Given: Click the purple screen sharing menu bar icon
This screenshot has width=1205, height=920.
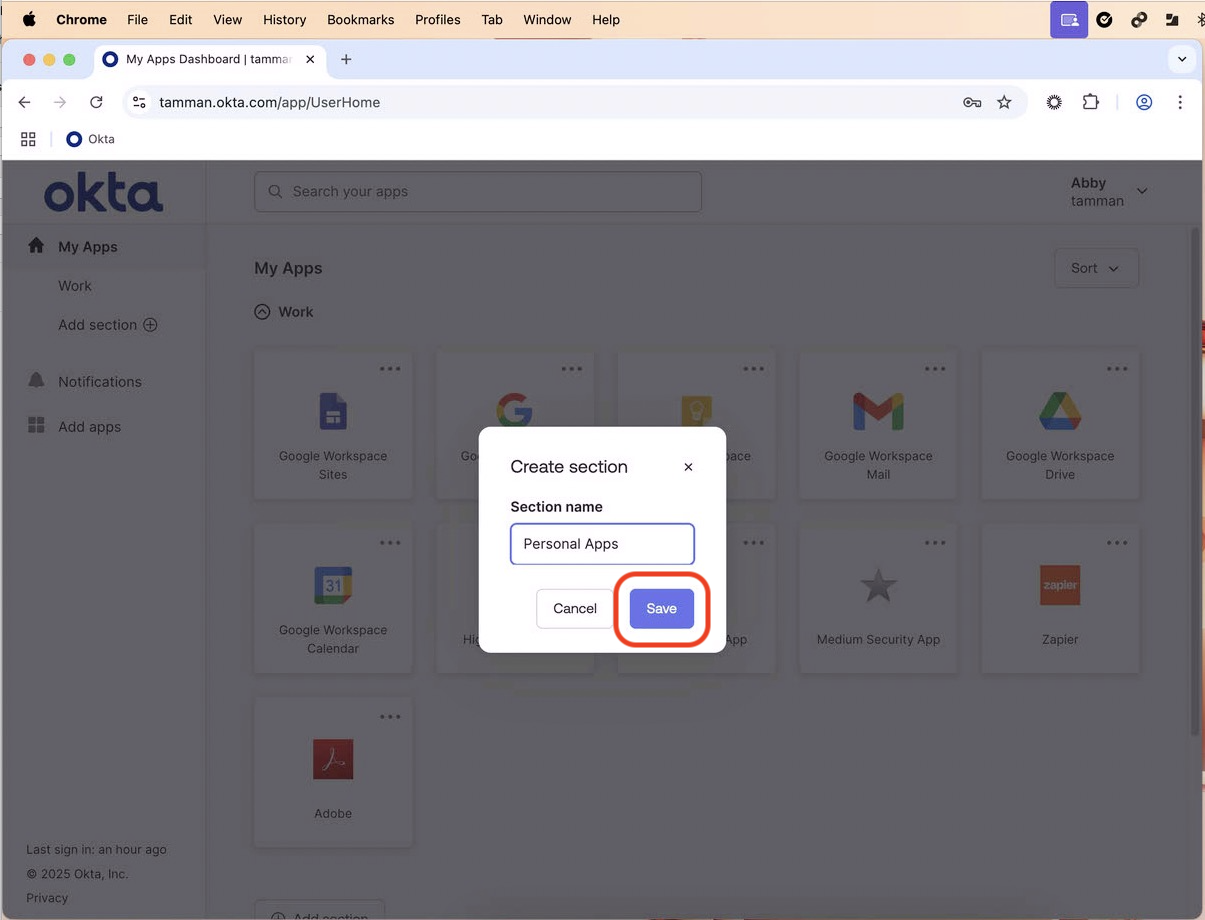Looking at the screenshot, I should pos(1069,19).
